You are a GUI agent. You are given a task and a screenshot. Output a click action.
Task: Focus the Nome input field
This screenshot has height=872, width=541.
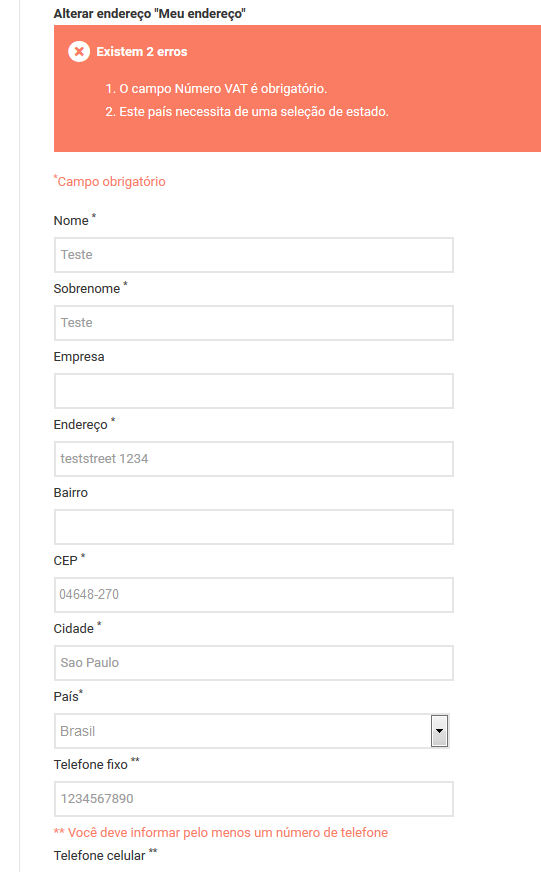(254, 255)
